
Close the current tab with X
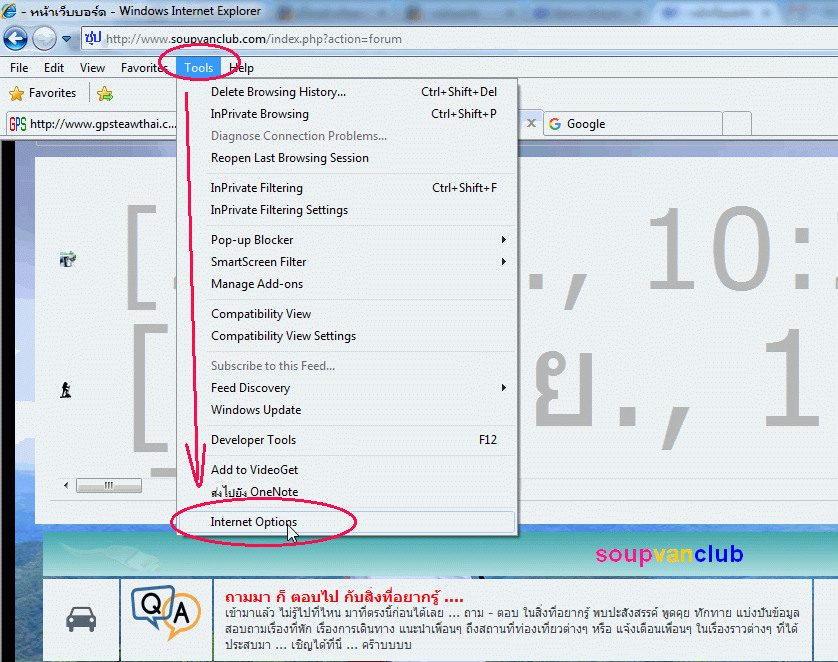point(531,123)
